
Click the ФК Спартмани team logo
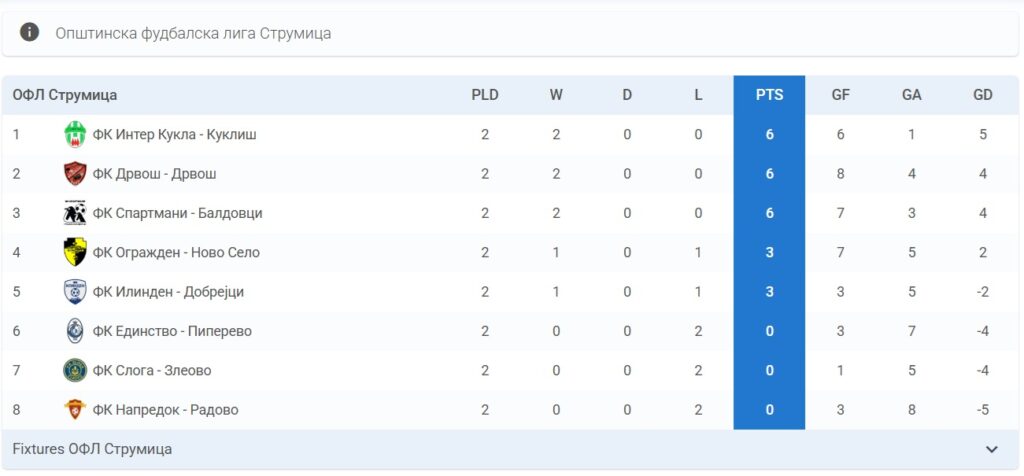[x=75, y=213]
